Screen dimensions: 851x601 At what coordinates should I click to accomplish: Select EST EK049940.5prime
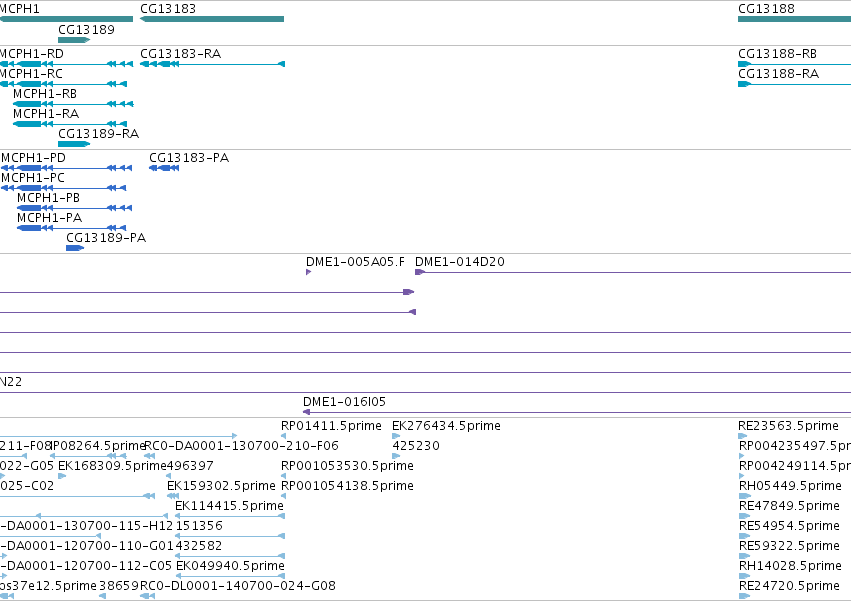(230, 566)
